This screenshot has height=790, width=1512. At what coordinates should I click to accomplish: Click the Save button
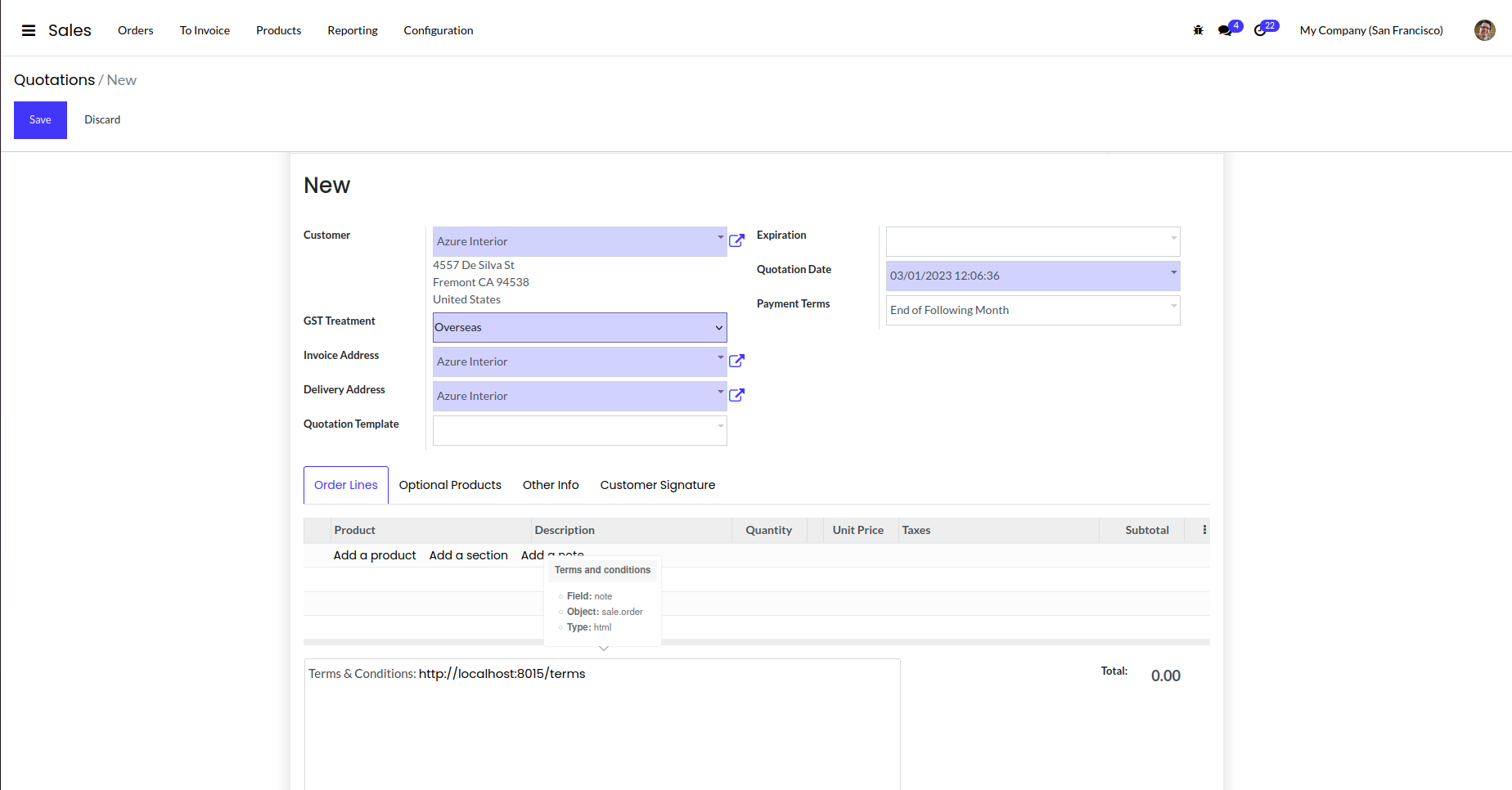[40, 120]
